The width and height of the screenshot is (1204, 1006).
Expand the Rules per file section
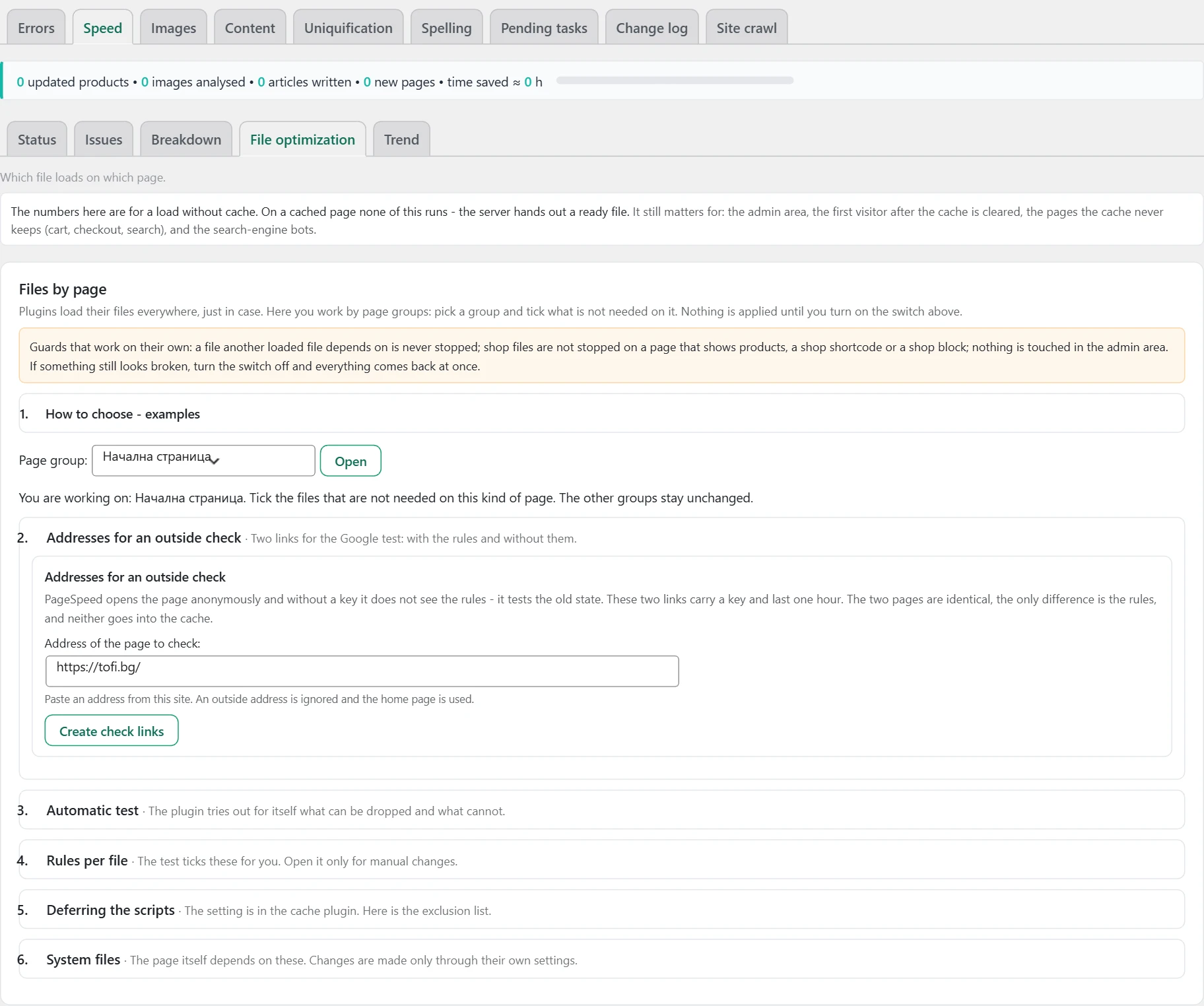click(601, 860)
